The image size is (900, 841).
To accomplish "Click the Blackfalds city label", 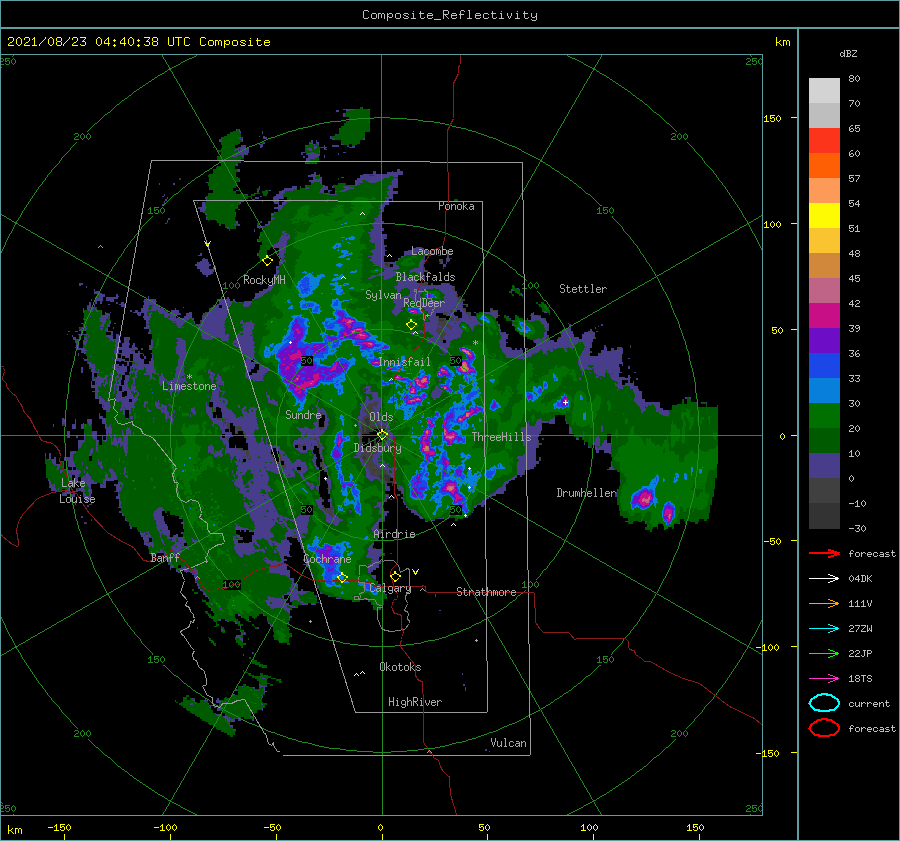I will 425,277.
